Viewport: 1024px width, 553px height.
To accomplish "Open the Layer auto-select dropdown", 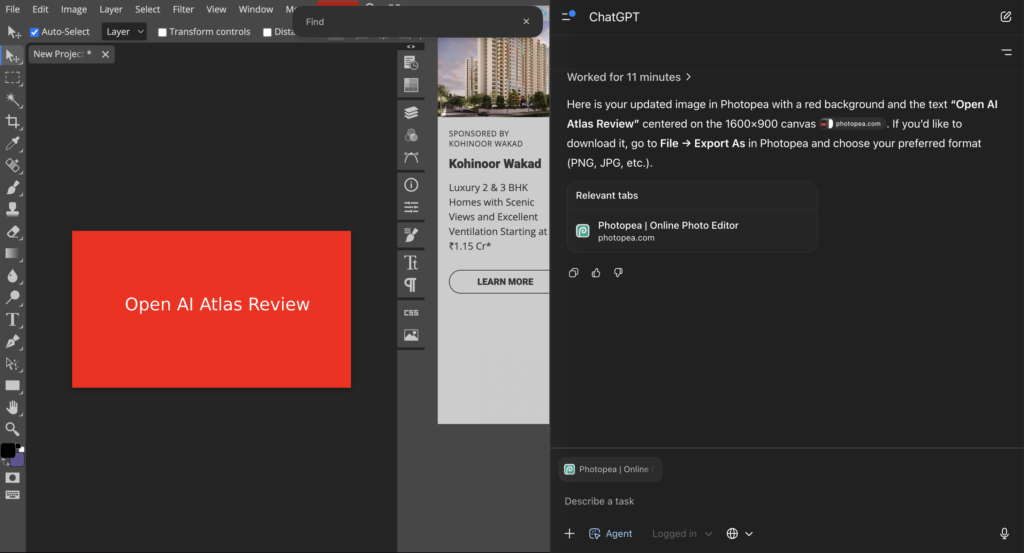I will (x=125, y=32).
